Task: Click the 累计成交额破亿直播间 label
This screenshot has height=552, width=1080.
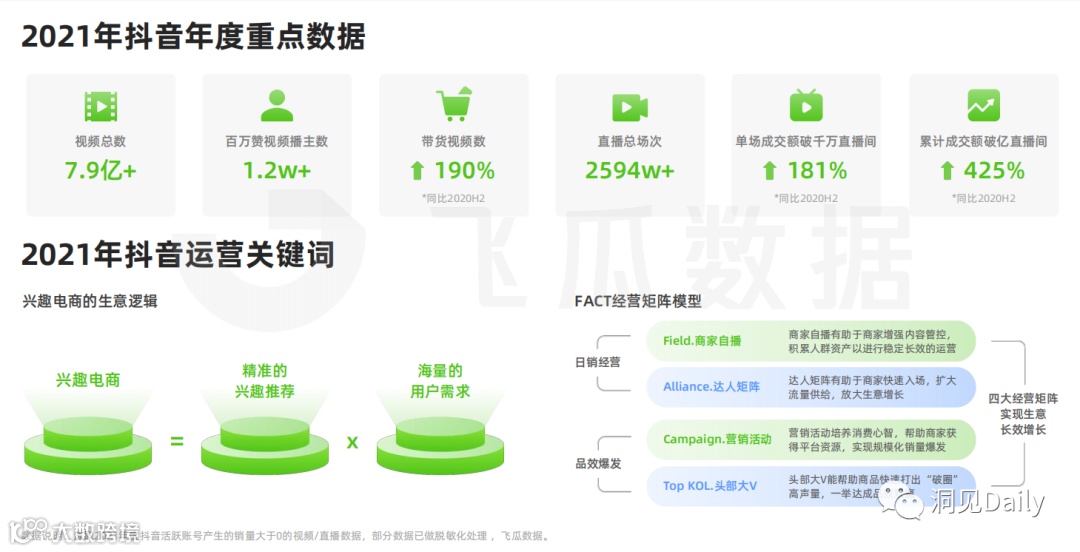Action: pyautogui.click(x=984, y=141)
